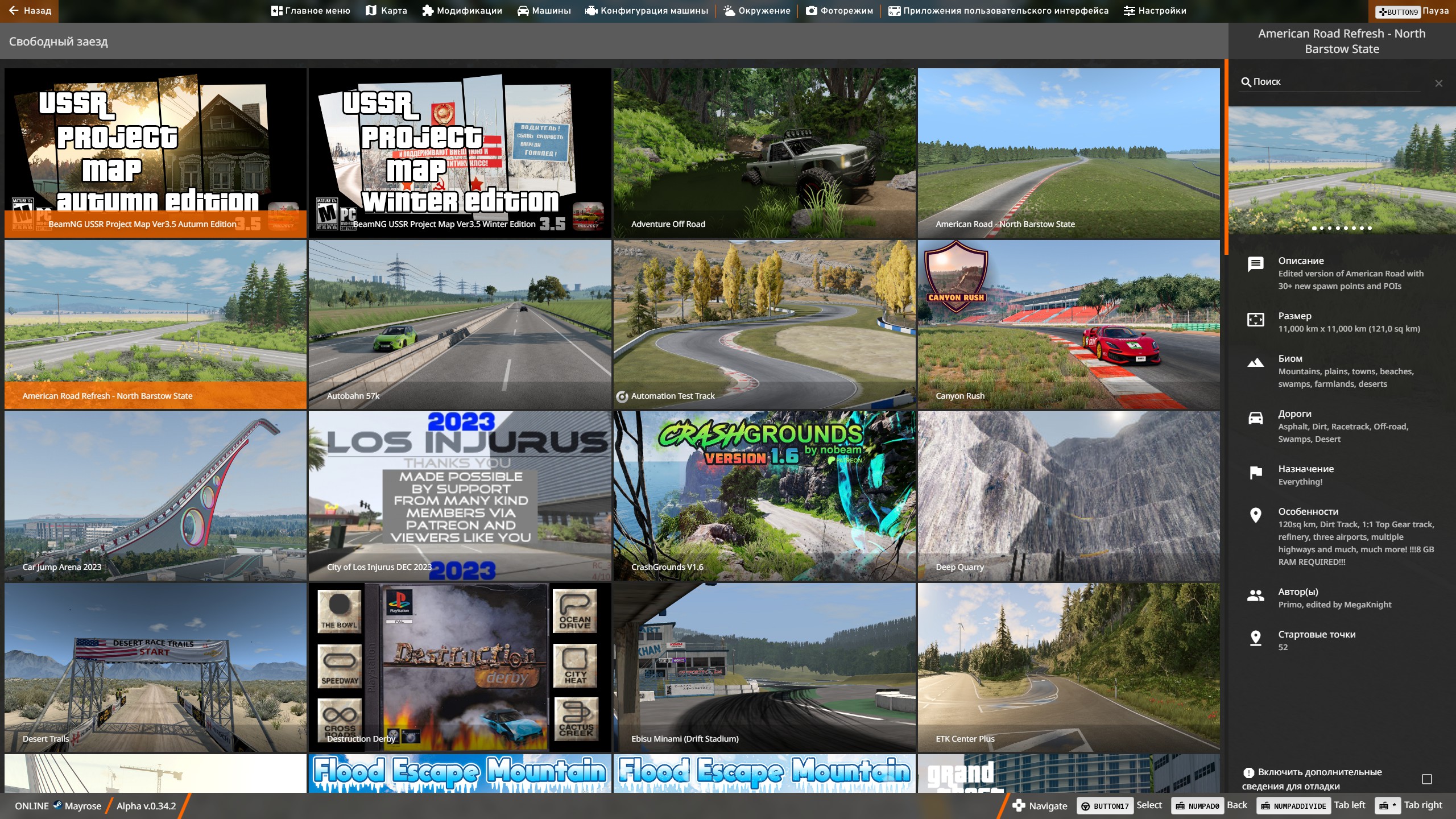Click the Automation logo icon on Test Track
Screen dimensions: 1456x819
coord(622,396)
